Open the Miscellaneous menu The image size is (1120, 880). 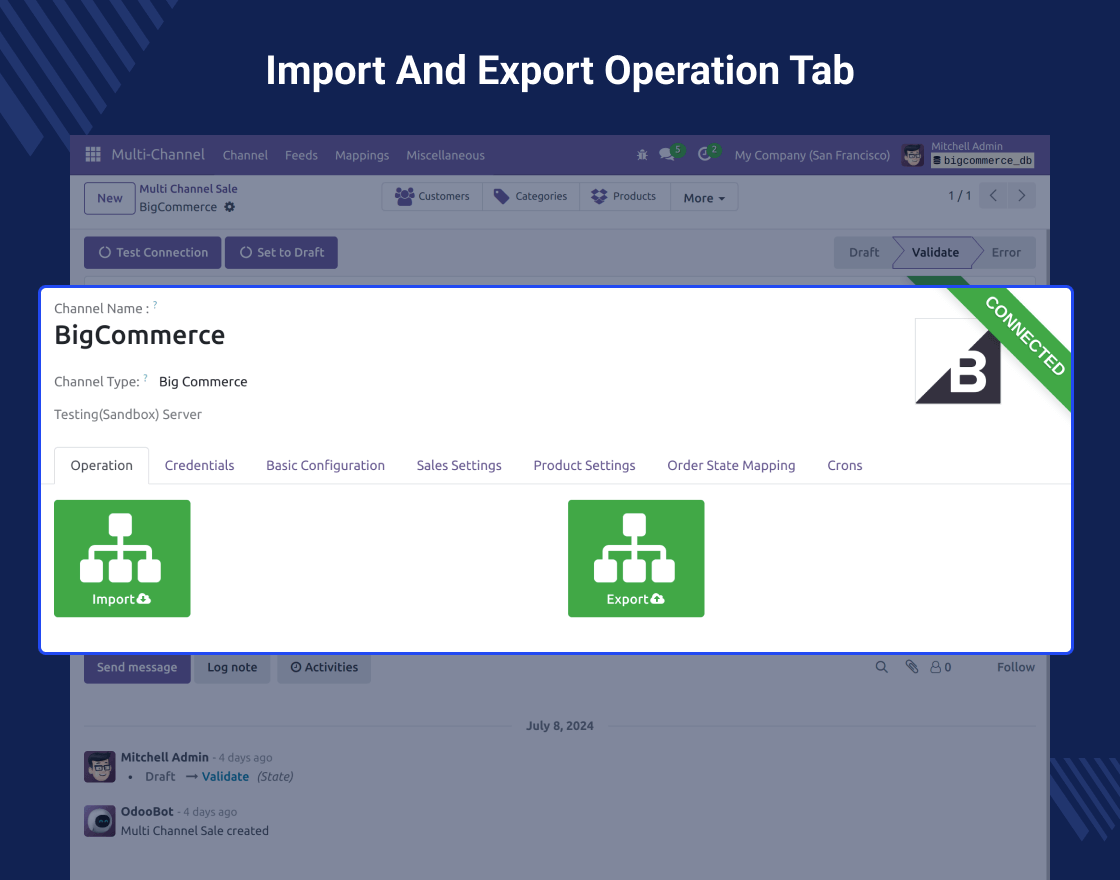pos(445,155)
